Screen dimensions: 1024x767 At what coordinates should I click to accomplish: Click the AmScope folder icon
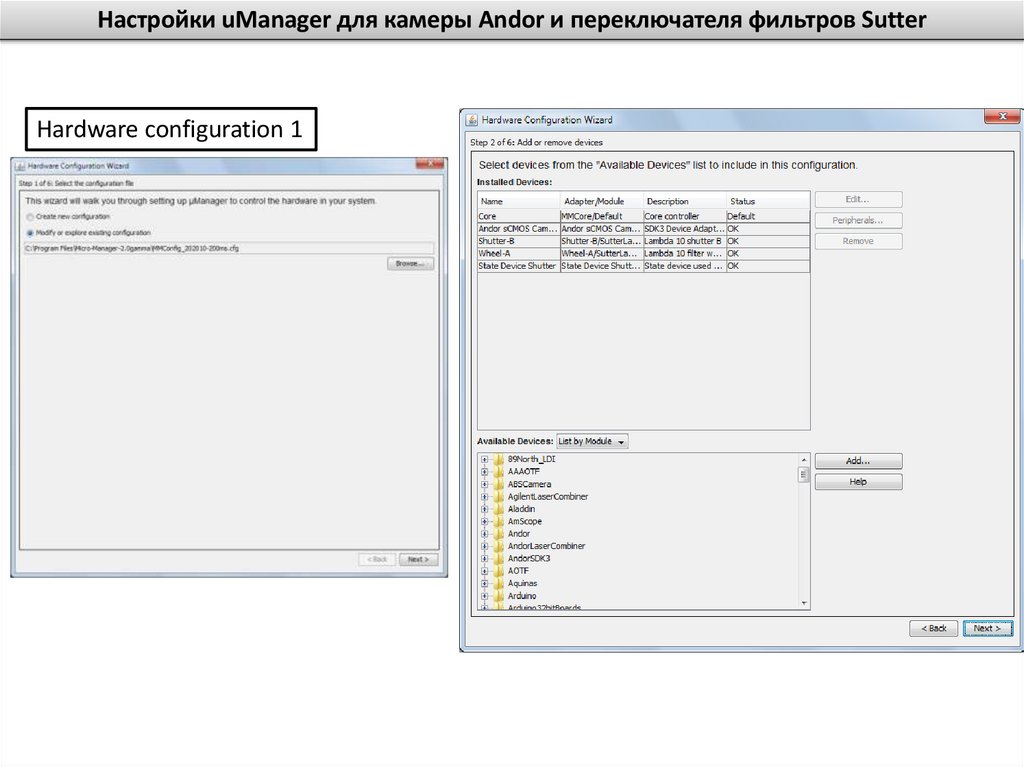coord(499,521)
